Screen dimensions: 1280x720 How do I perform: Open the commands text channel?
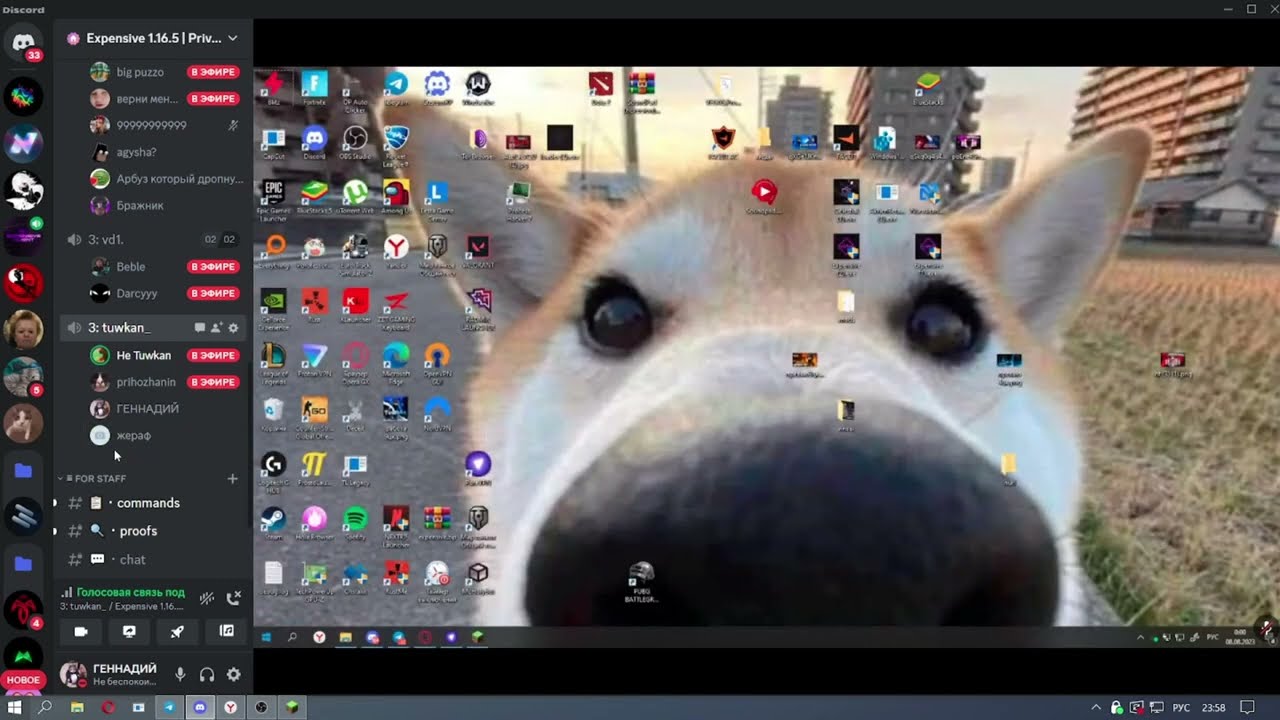pyautogui.click(x=148, y=503)
